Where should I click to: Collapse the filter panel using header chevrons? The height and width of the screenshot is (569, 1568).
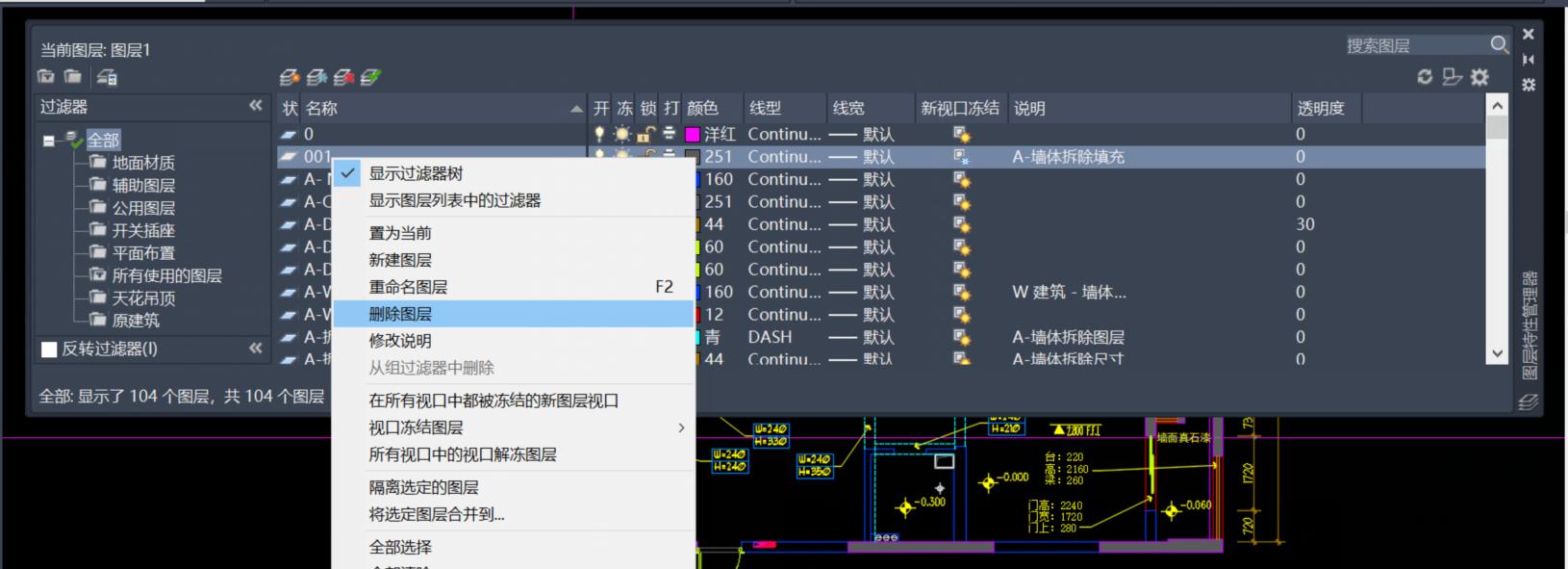256,106
